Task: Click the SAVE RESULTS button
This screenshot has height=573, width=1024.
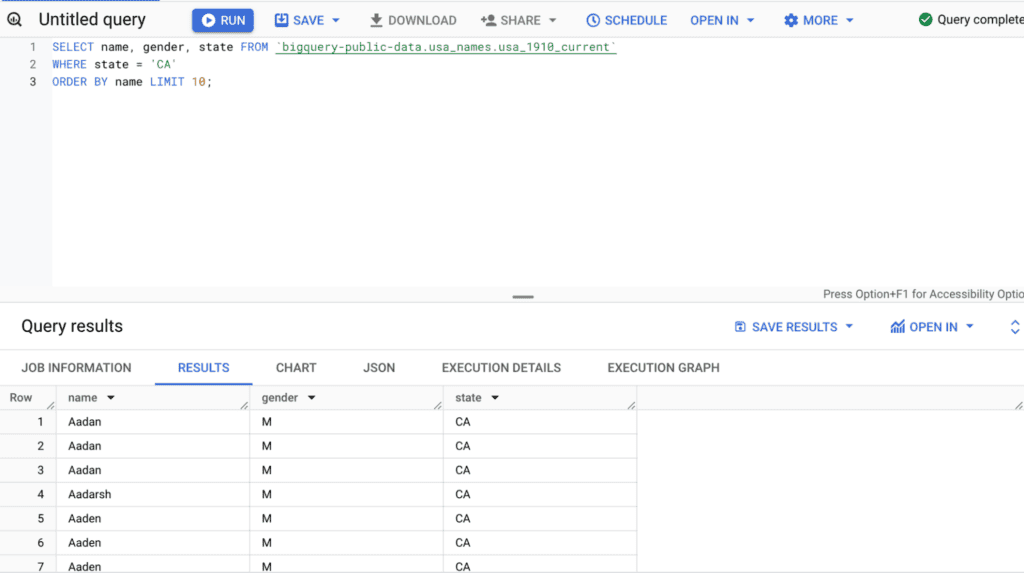Action: tap(786, 327)
